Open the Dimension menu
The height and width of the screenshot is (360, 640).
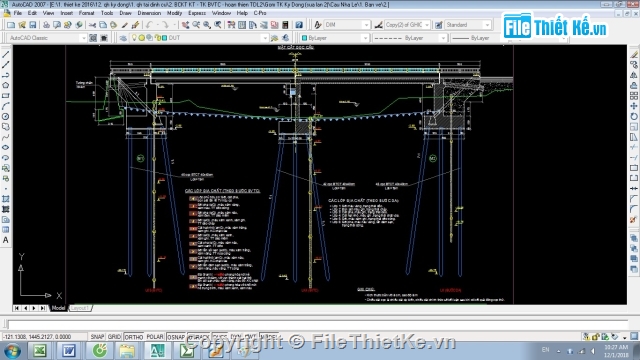click(x=149, y=13)
